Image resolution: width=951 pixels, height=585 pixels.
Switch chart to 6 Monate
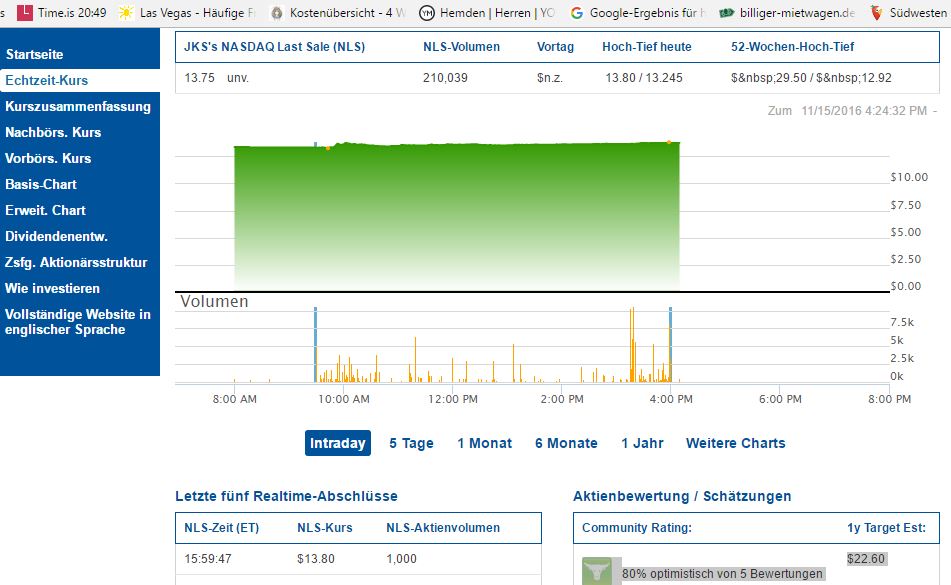pyautogui.click(x=566, y=443)
